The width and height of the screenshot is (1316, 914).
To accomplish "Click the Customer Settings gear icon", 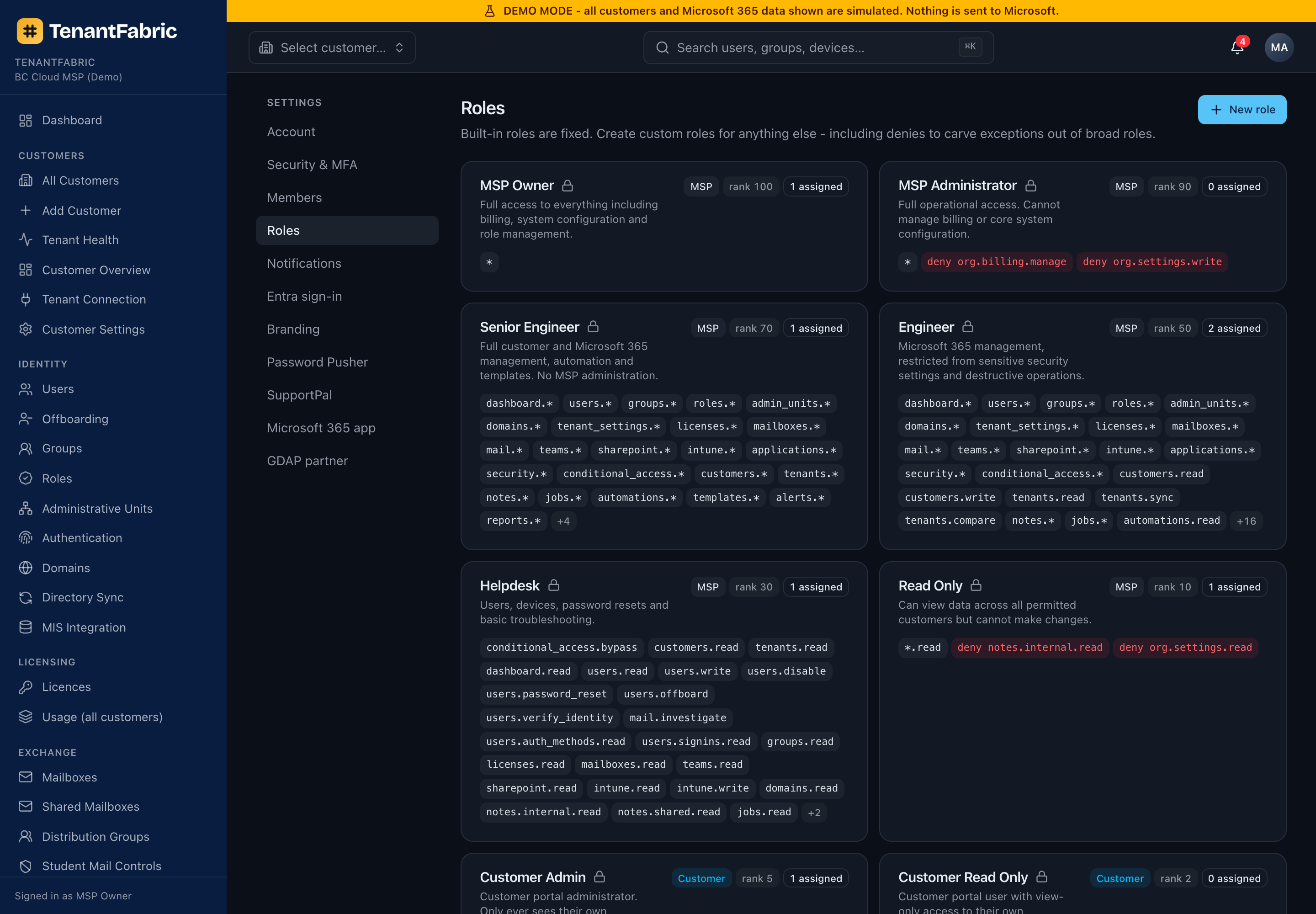I will [25, 329].
